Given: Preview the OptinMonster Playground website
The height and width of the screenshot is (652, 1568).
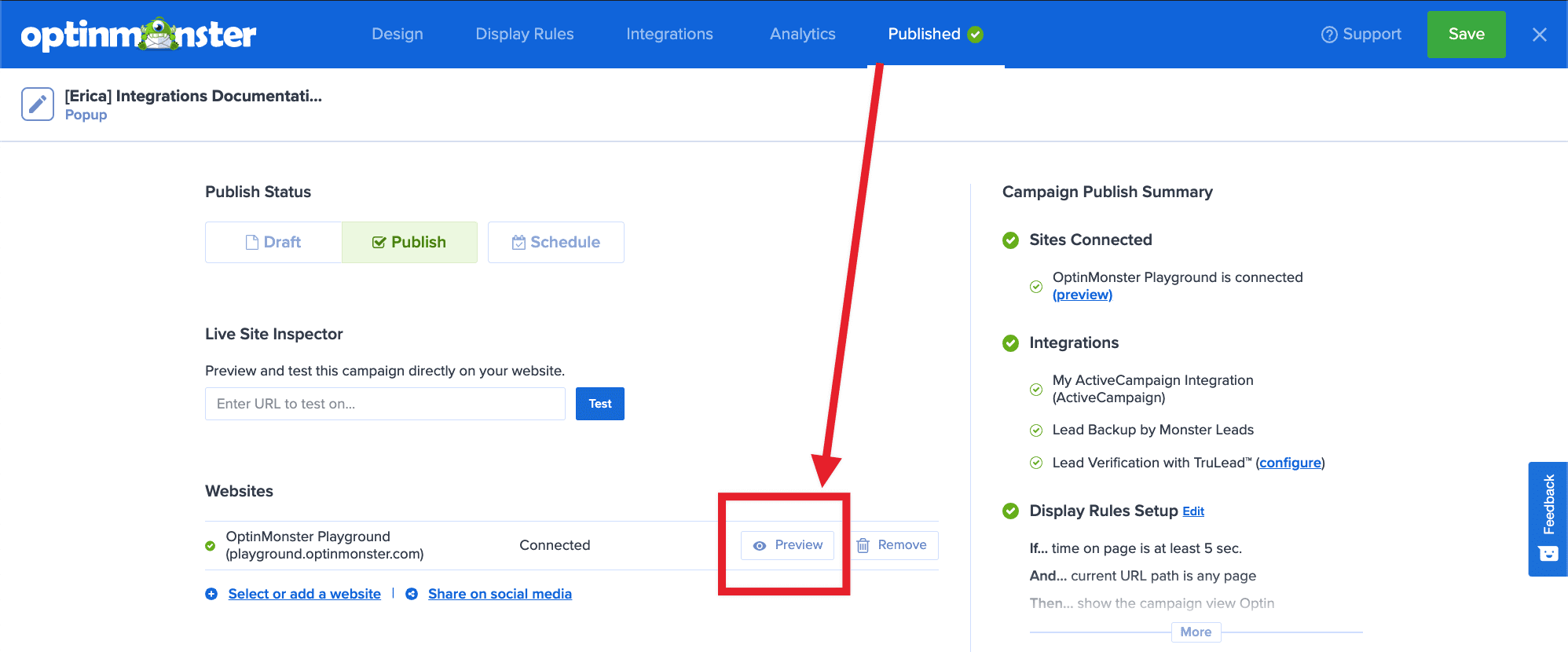Looking at the screenshot, I should click(x=787, y=545).
